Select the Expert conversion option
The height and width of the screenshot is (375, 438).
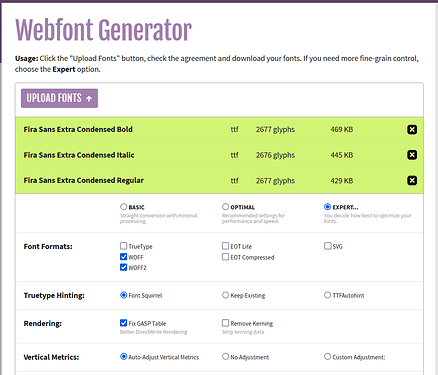327,207
